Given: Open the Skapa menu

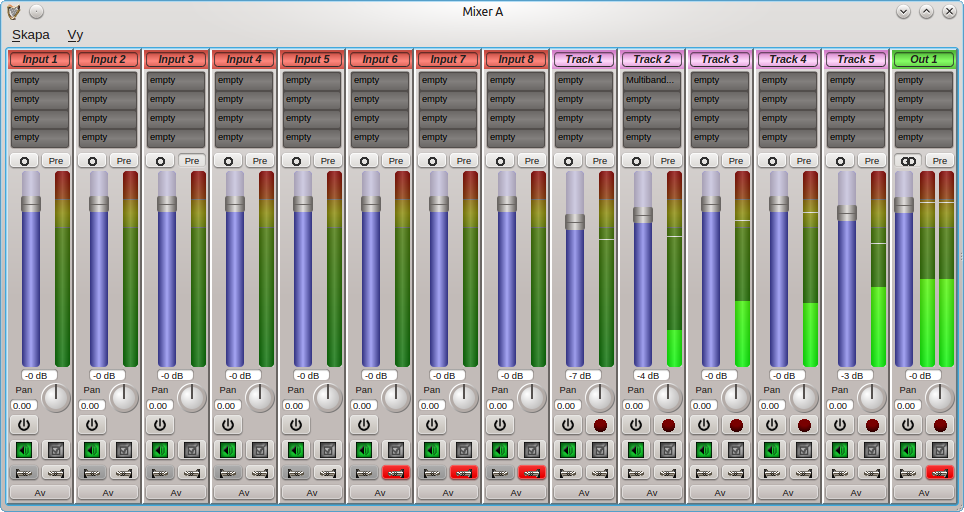Looking at the screenshot, I should tap(30, 34).
